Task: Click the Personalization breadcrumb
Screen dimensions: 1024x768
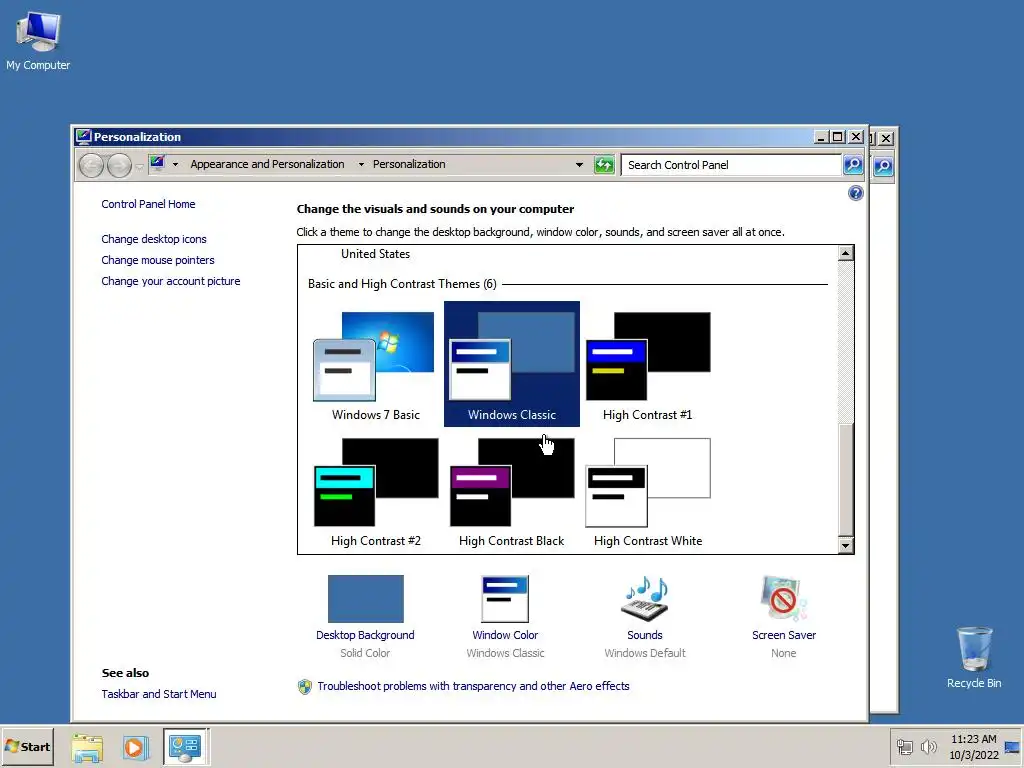Action: pyautogui.click(x=409, y=164)
